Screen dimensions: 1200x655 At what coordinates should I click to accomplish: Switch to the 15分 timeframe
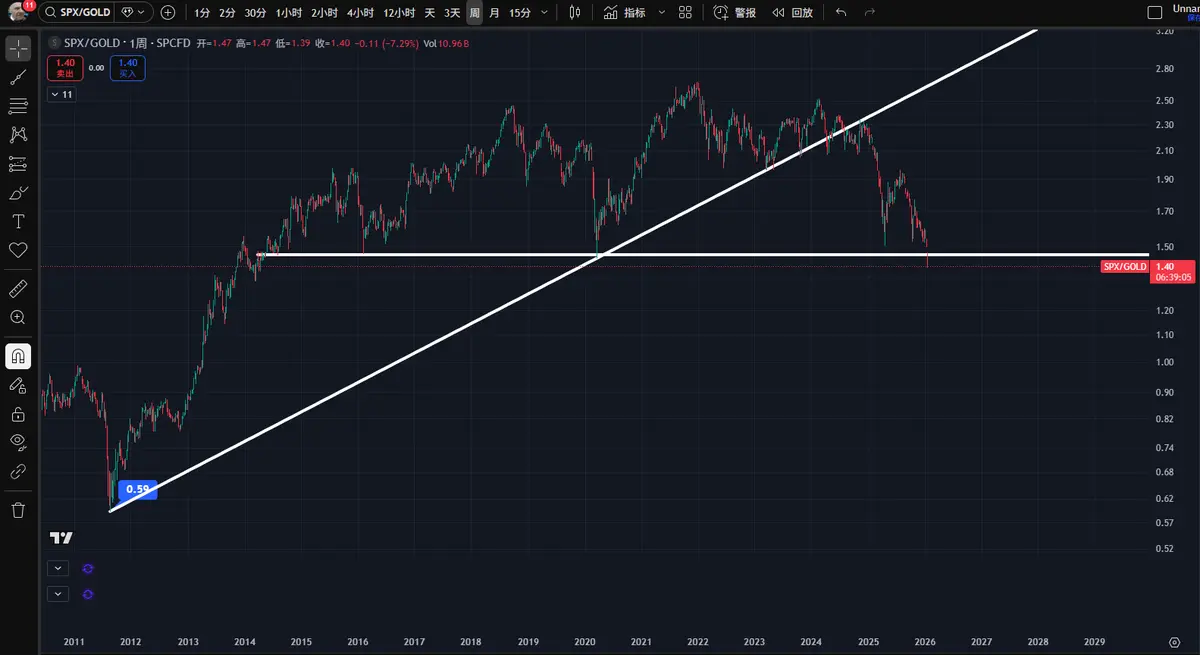tap(520, 13)
